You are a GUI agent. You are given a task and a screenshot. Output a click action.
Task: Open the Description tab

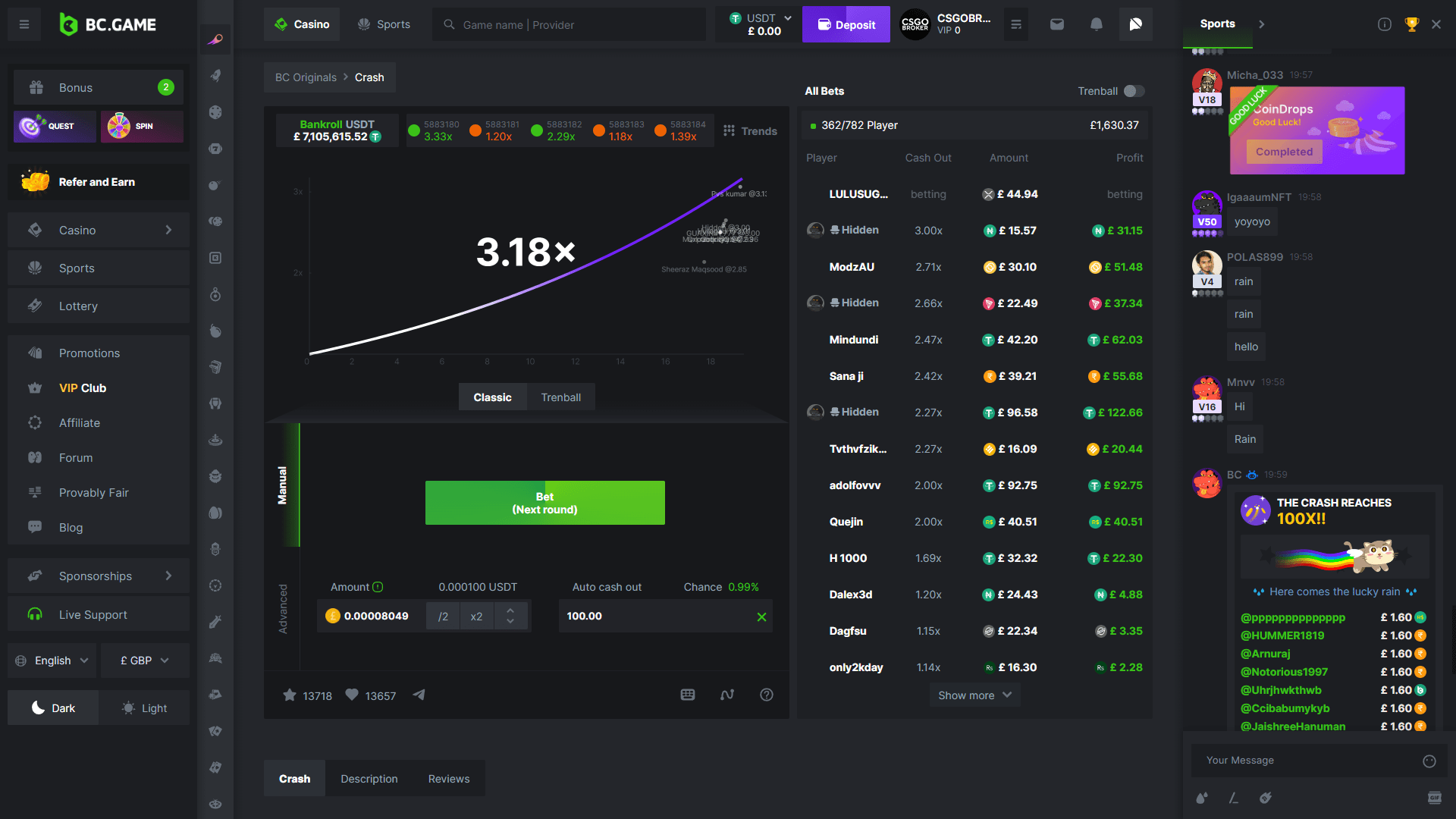(x=369, y=779)
